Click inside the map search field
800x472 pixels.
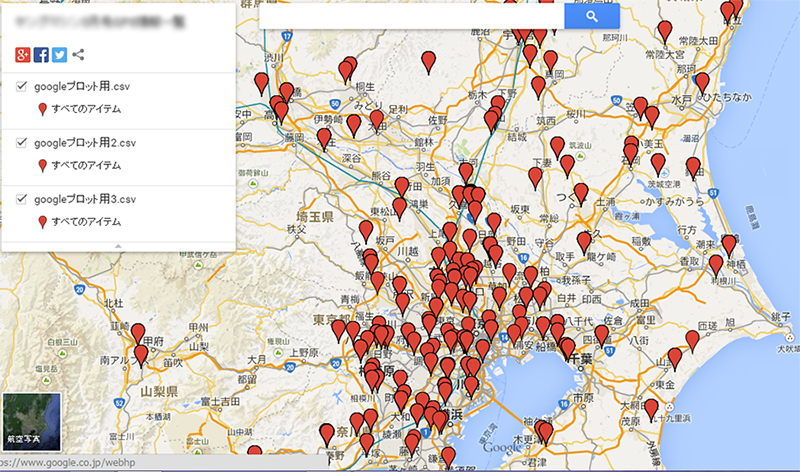click(x=410, y=16)
